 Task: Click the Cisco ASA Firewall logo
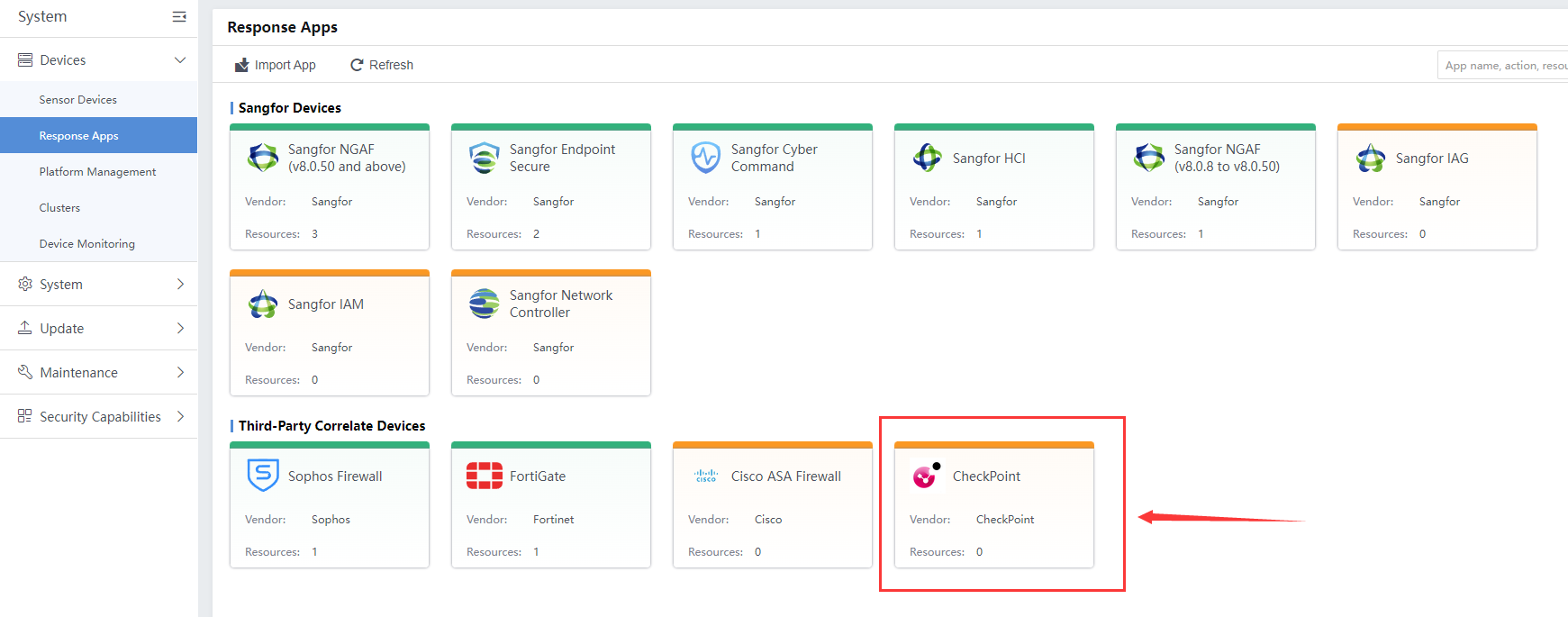[x=705, y=476]
